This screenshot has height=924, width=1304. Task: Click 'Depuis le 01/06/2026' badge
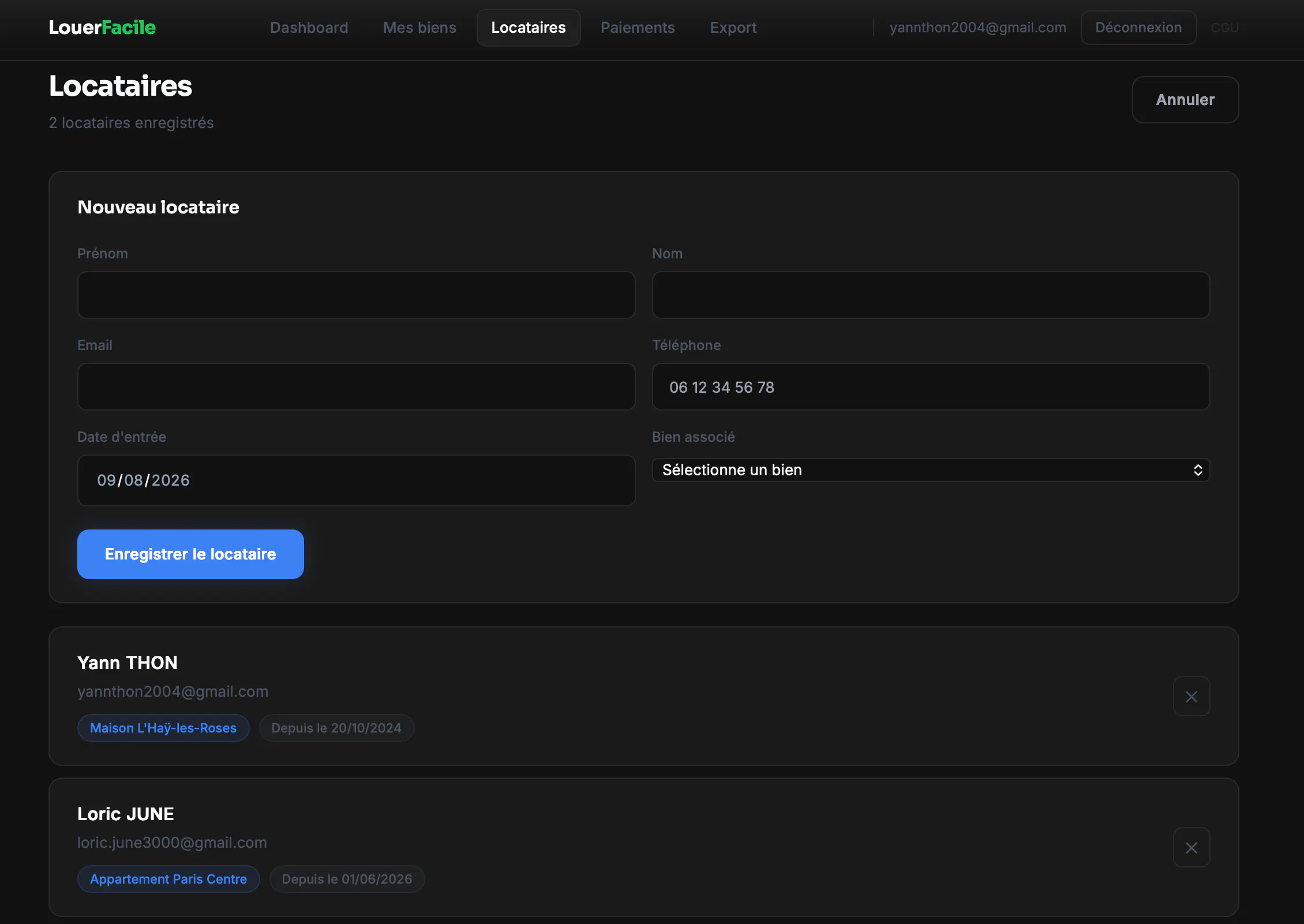(x=347, y=879)
